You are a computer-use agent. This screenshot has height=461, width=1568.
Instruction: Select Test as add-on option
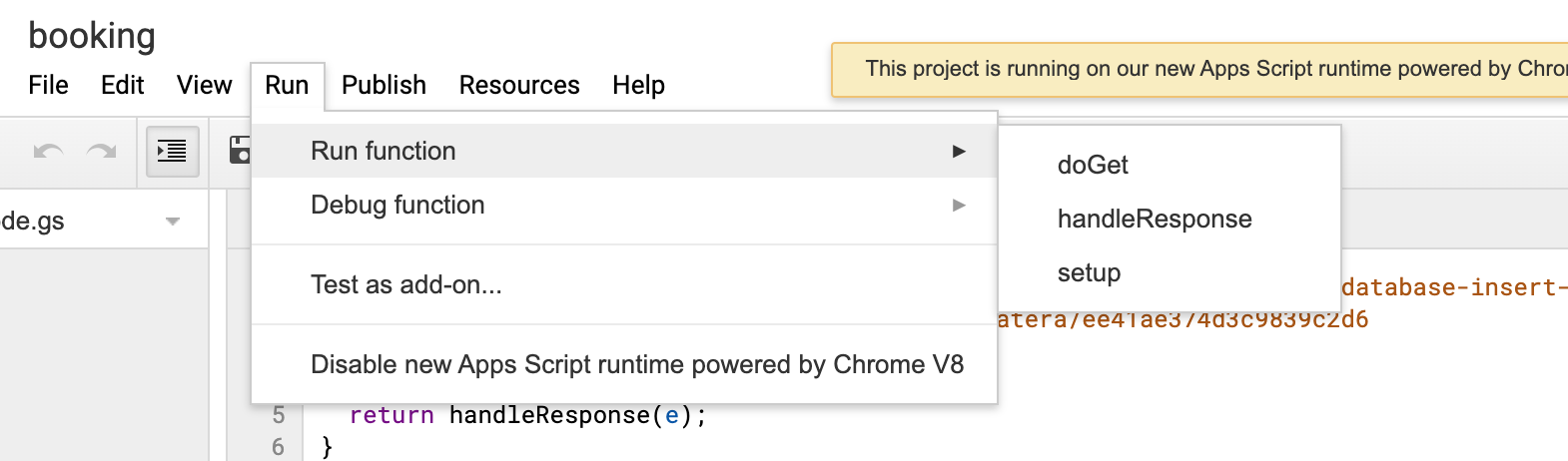pyautogui.click(x=406, y=285)
